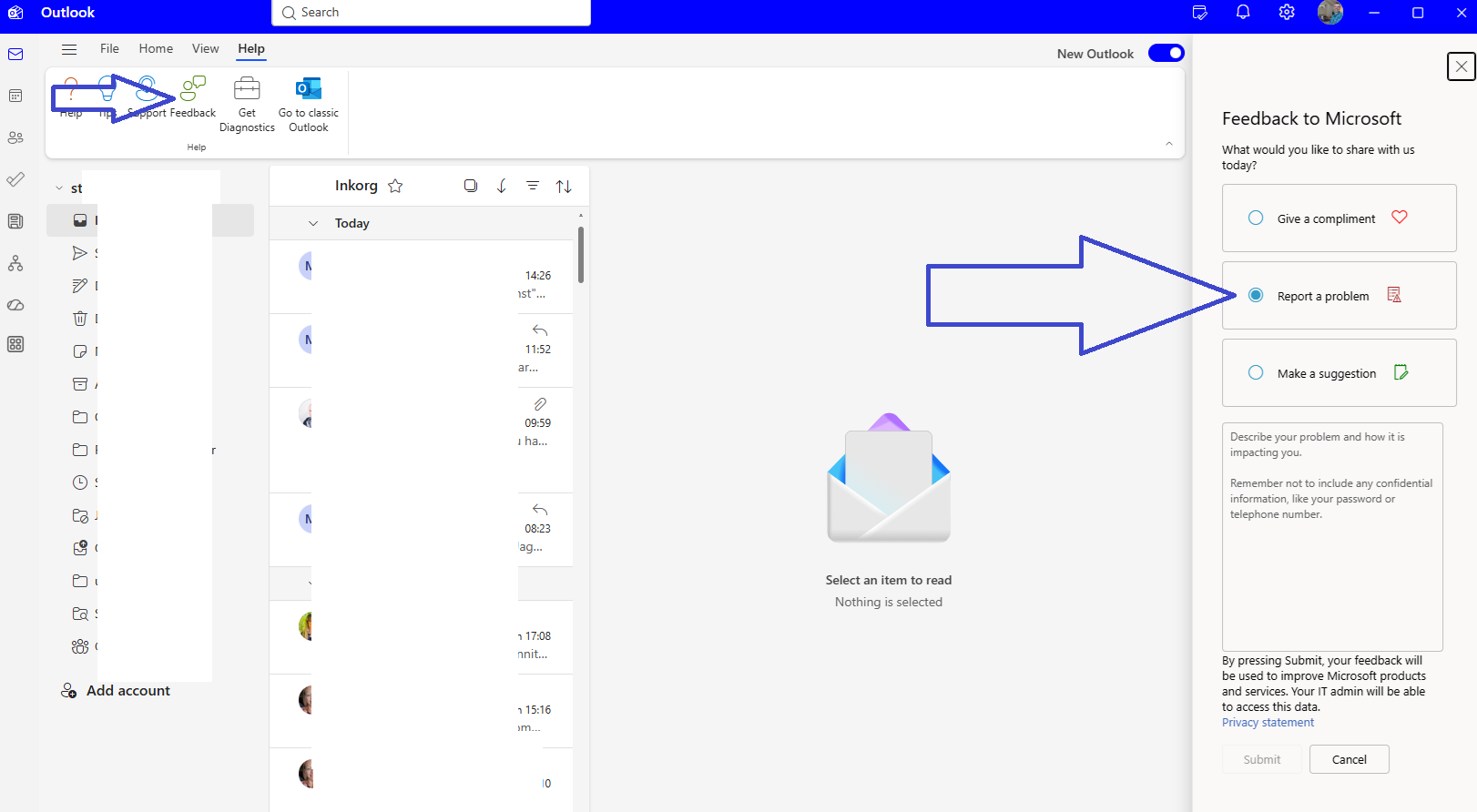Open the File tab
This screenshot has width=1477, height=812.
(109, 49)
